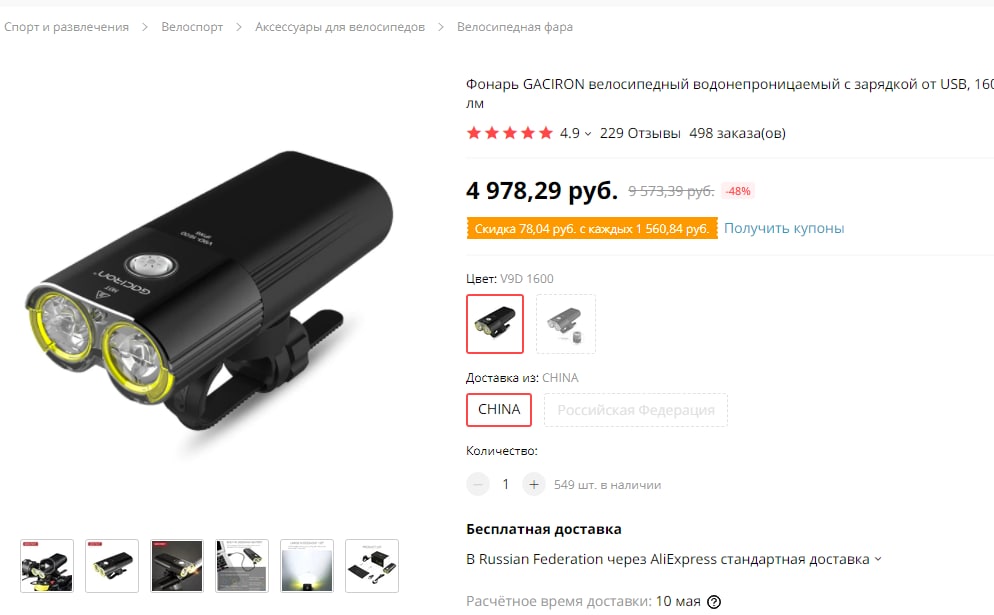This screenshot has width=994, height=615.
Task: Increase quantity with the plus button
Action: click(x=534, y=484)
